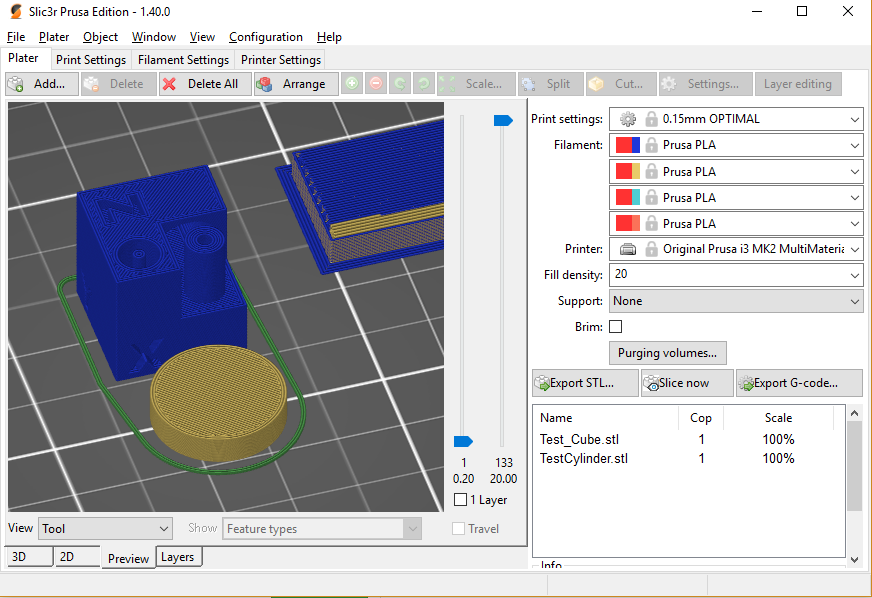
Task: Click the Purging volumes button
Action: coord(667,353)
